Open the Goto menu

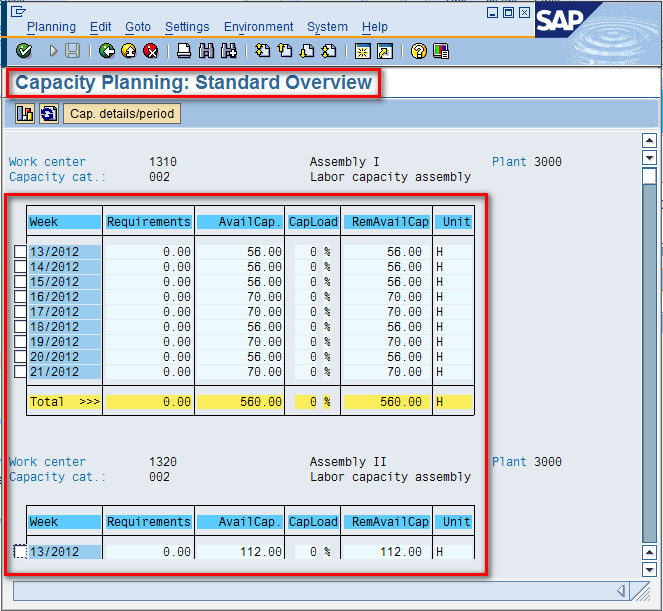(138, 27)
